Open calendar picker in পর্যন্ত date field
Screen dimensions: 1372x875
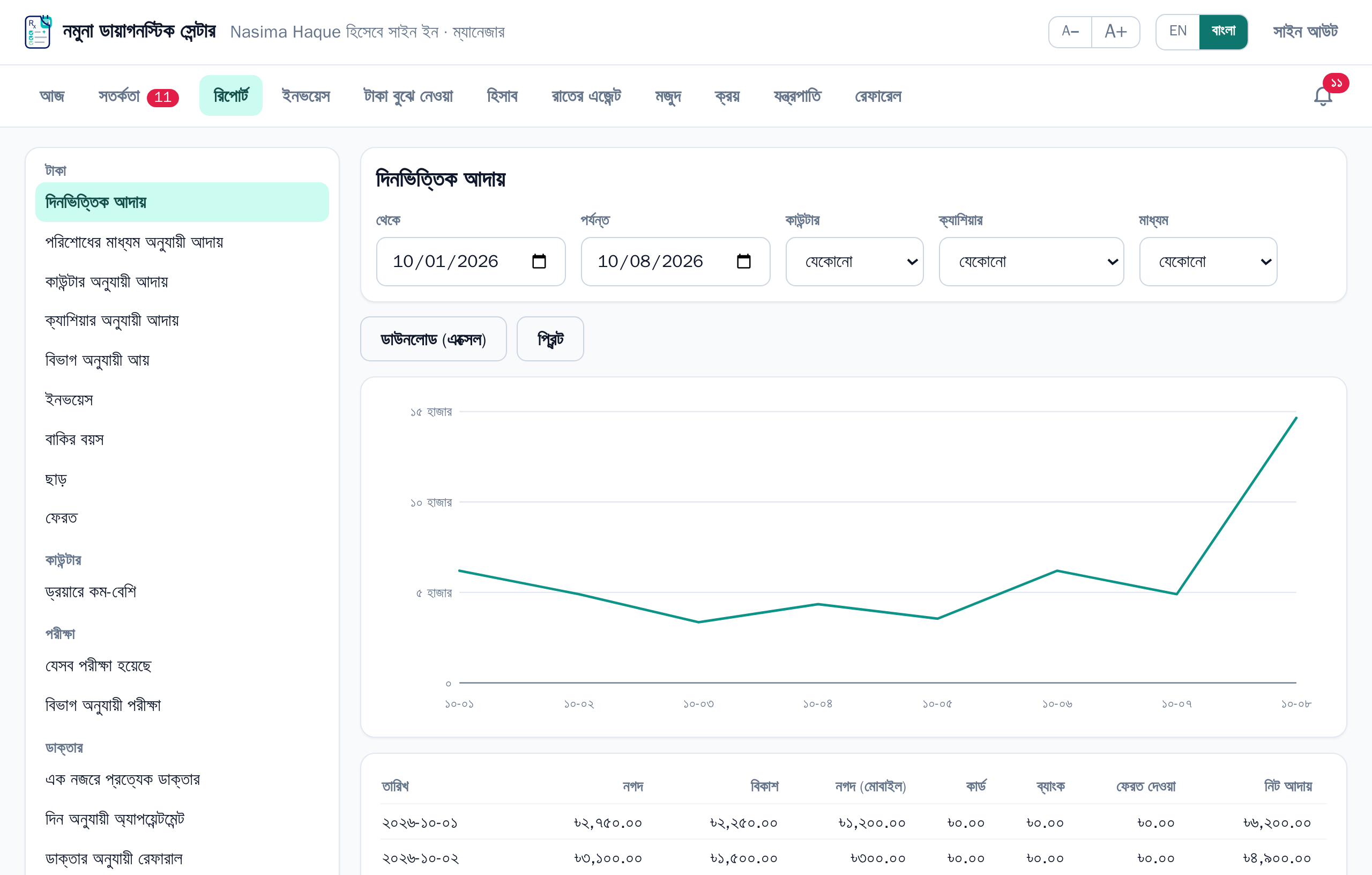743,262
